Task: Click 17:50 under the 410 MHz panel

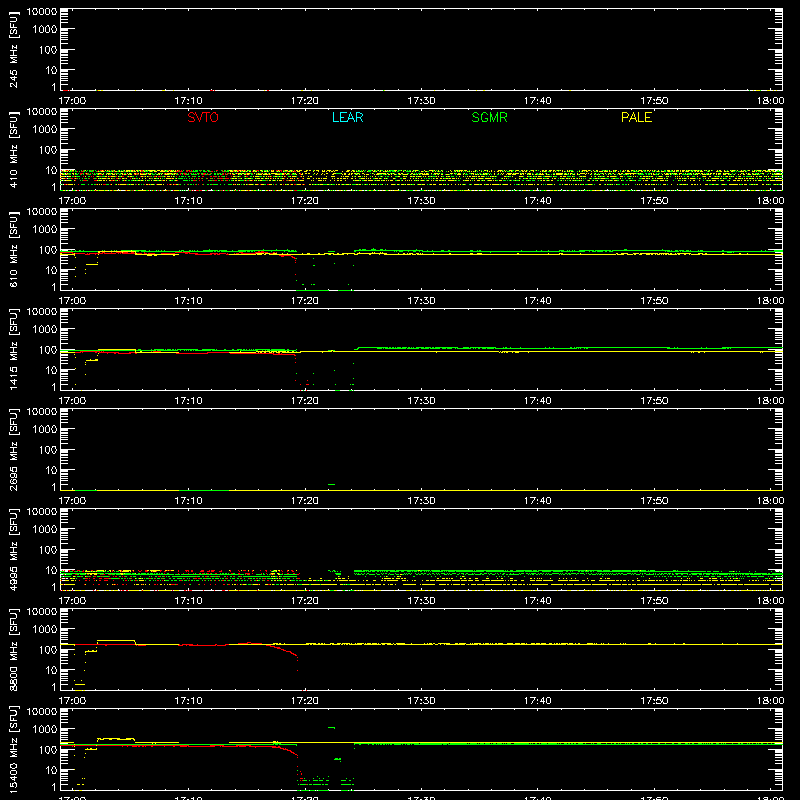Action: 654,201
